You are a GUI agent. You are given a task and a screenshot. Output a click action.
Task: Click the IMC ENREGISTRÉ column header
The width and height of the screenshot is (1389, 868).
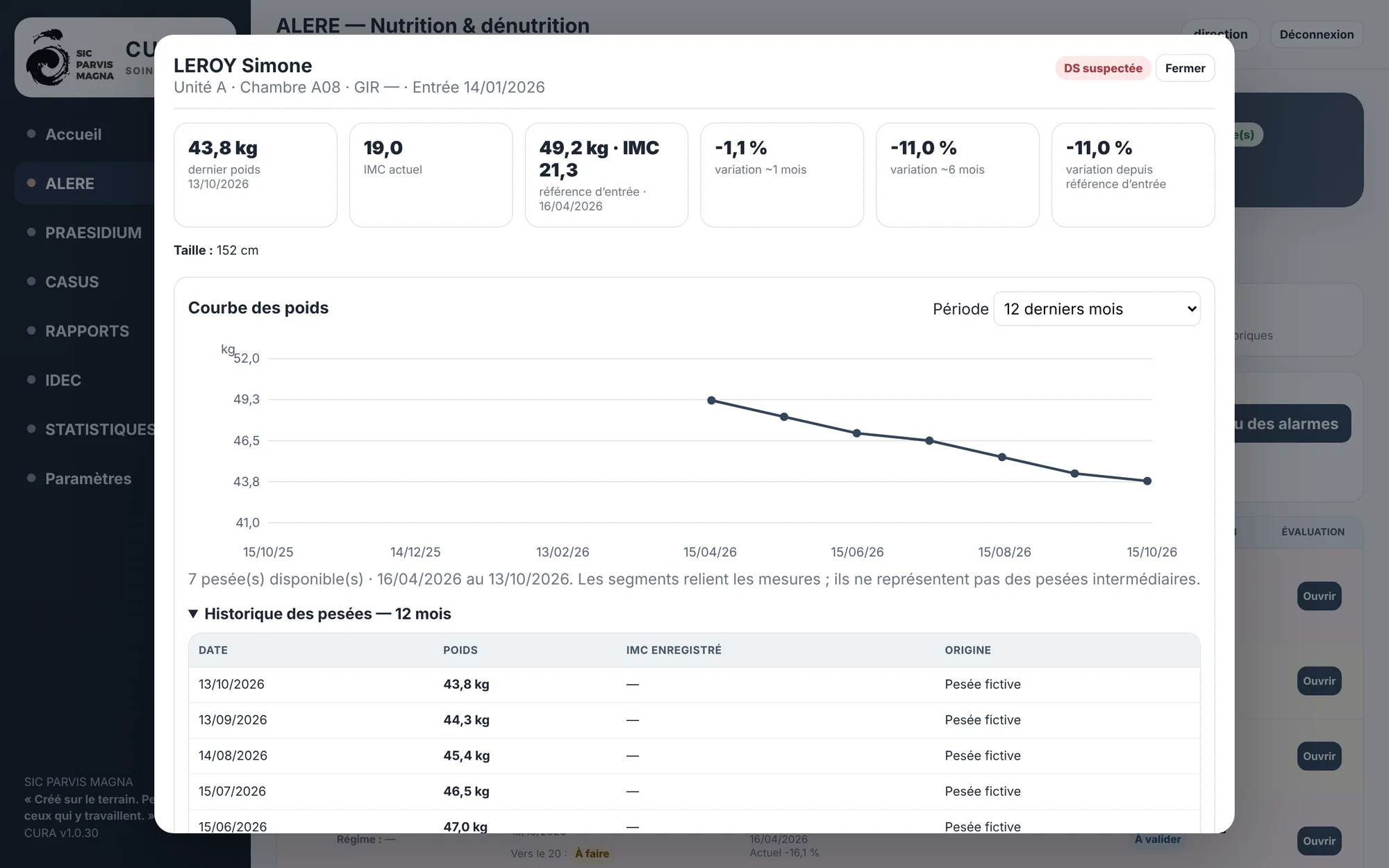[674, 650]
